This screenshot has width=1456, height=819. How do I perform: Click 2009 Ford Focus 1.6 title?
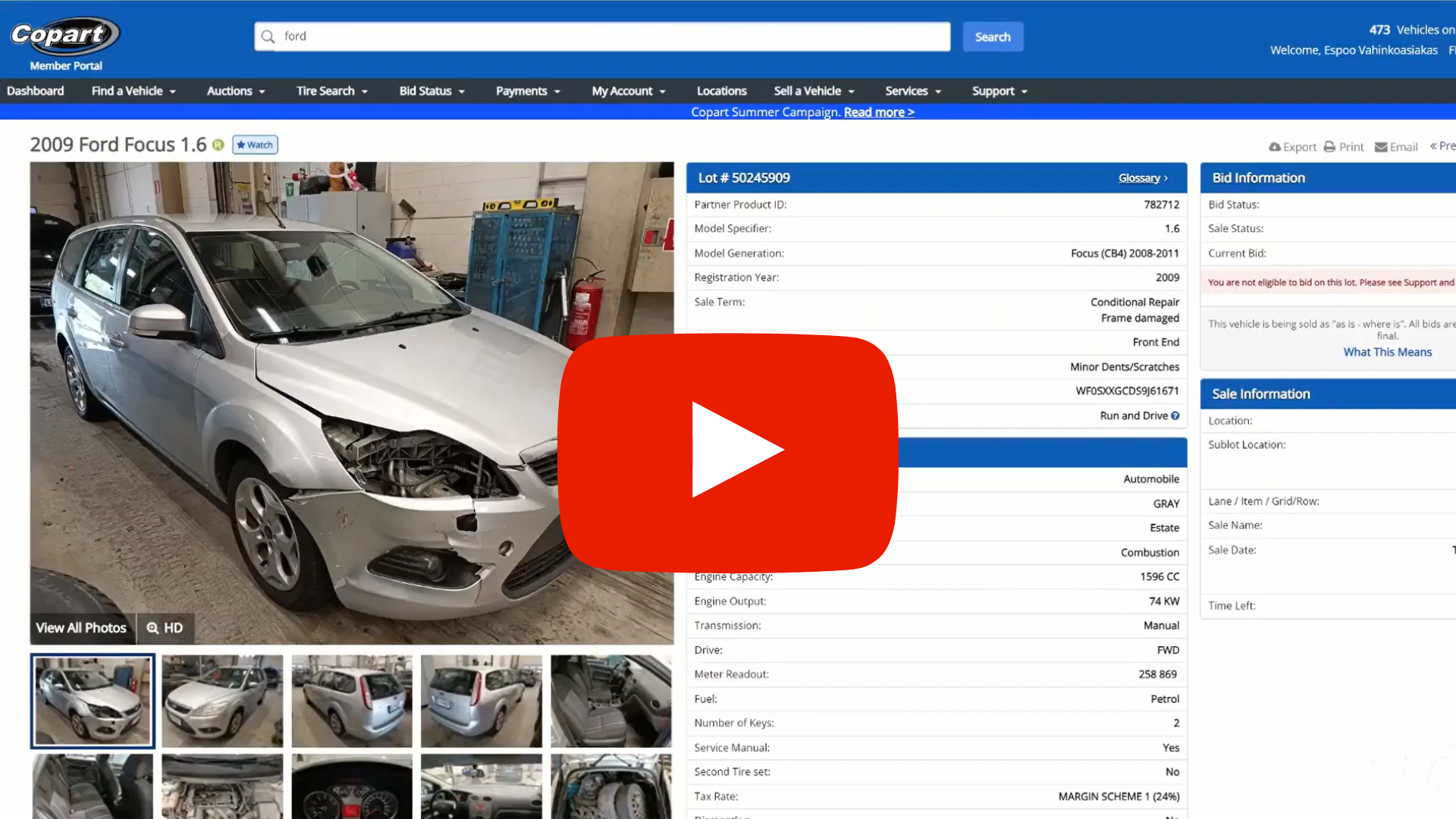point(118,145)
